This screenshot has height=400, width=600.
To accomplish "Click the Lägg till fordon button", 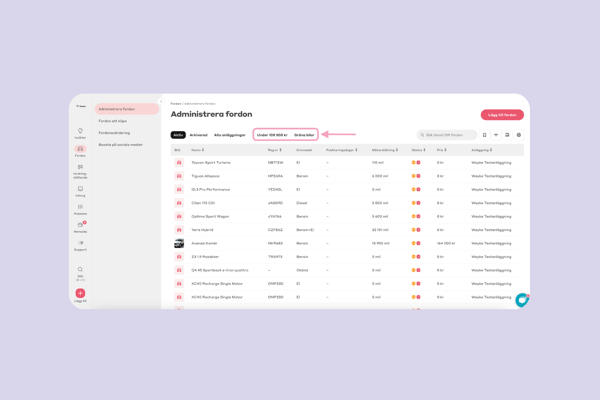I will (502, 115).
